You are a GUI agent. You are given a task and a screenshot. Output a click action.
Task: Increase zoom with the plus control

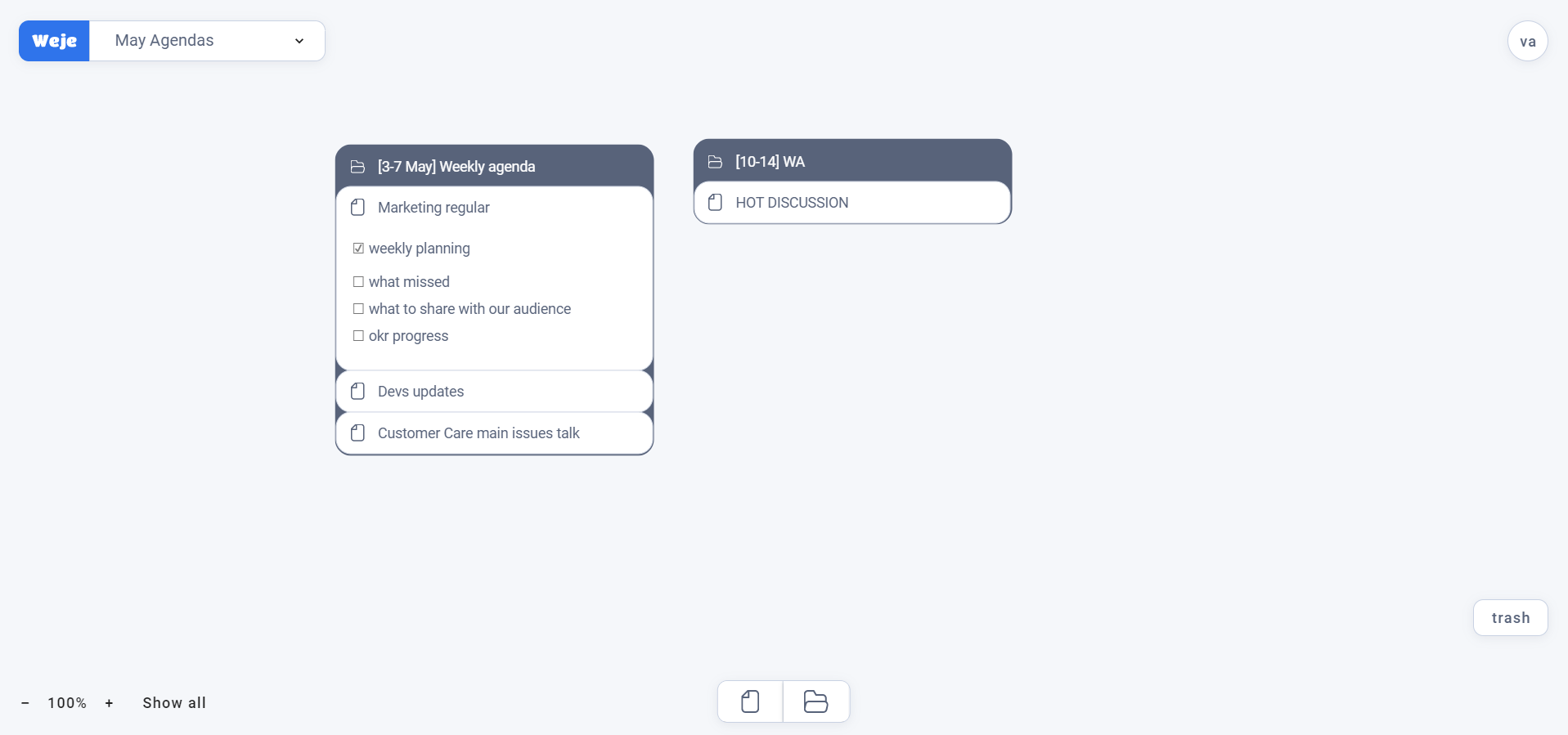click(x=109, y=702)
